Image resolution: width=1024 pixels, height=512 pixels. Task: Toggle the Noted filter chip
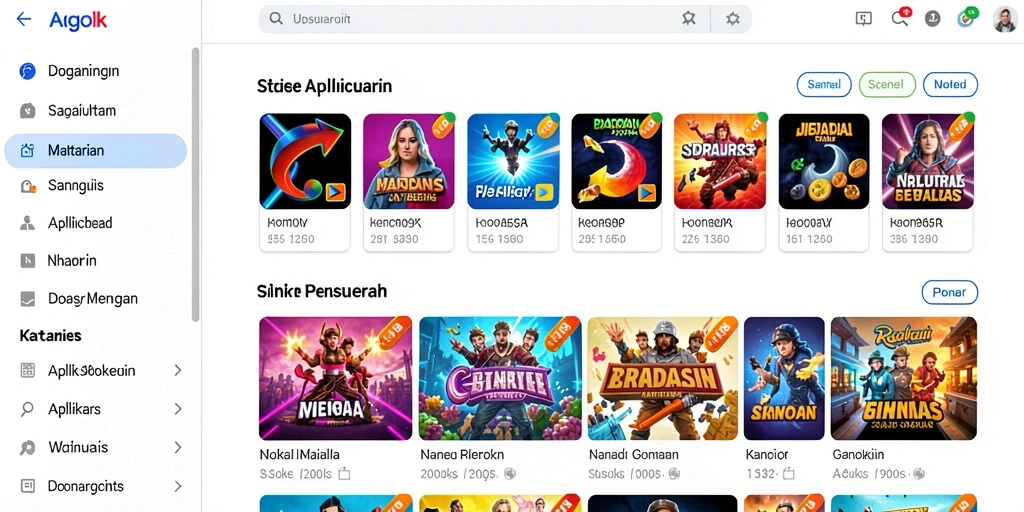[x=950, y=84]
